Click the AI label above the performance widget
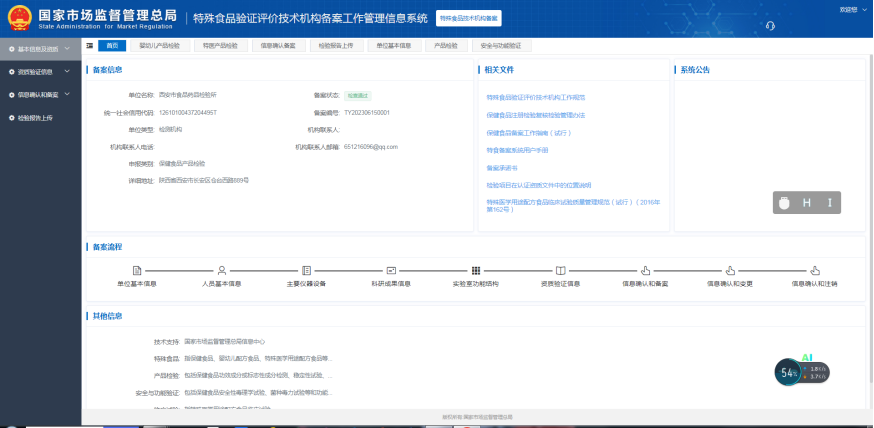The image size is (874, 428). [x=807, y=357]
